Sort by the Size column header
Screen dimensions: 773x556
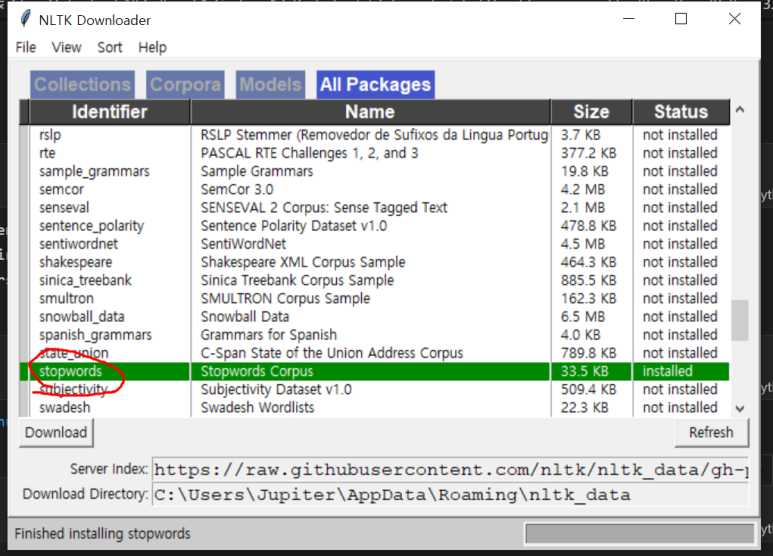(x=591, y=112)
